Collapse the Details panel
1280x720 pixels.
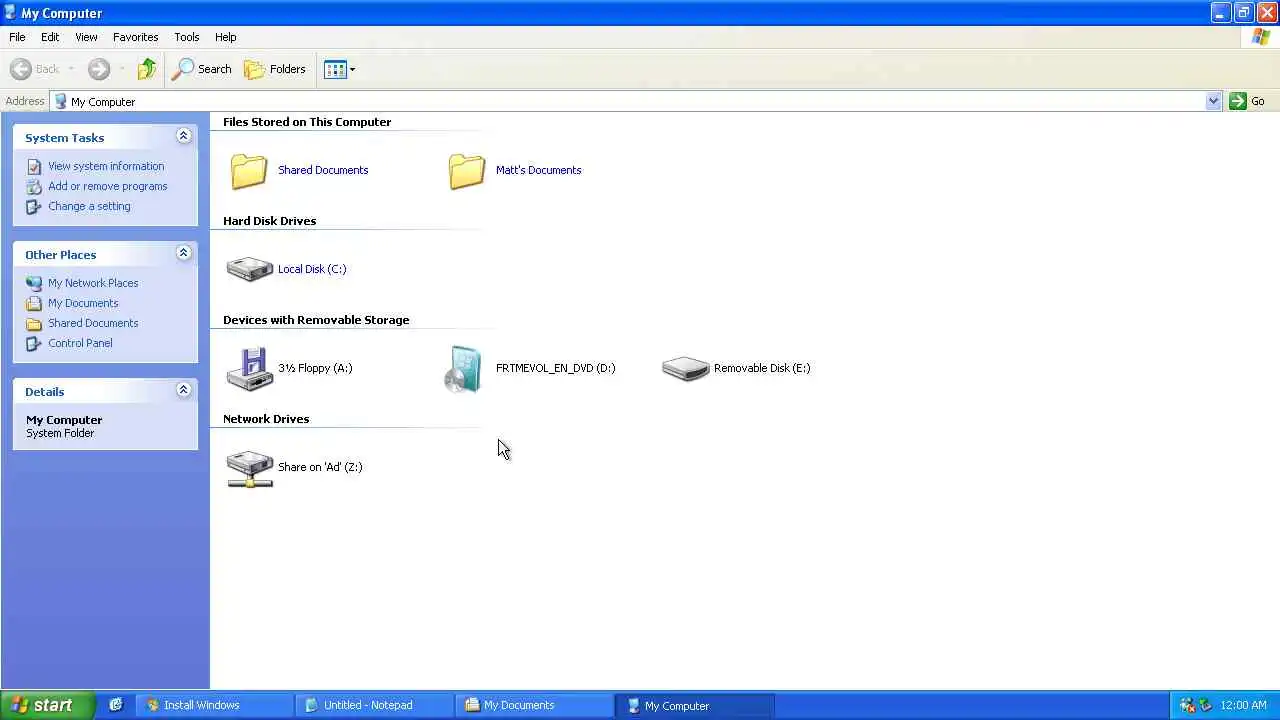tap(183, 390)
